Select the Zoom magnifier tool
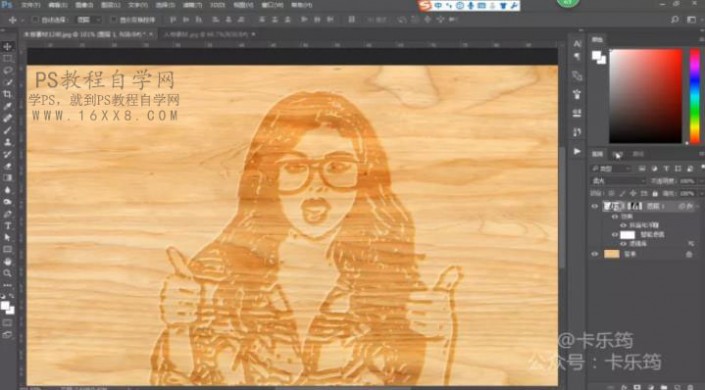The width and height of the screenshot is (705, 390). pos(8,273)
